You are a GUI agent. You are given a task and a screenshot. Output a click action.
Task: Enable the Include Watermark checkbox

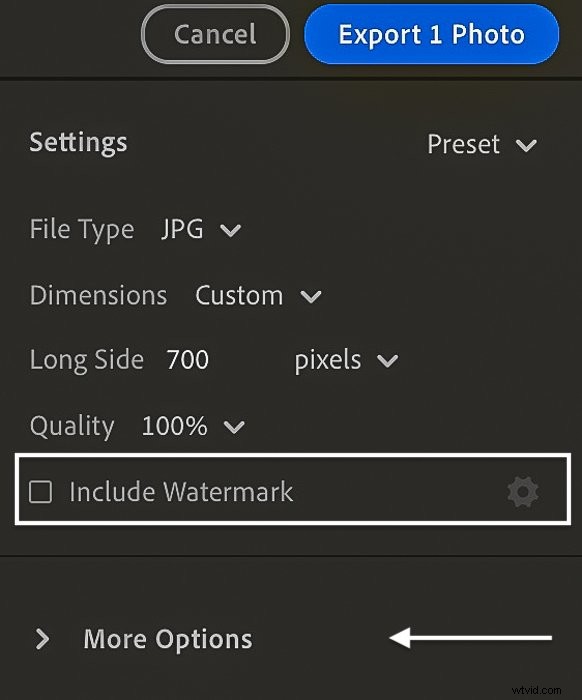(x=40, y=492)
